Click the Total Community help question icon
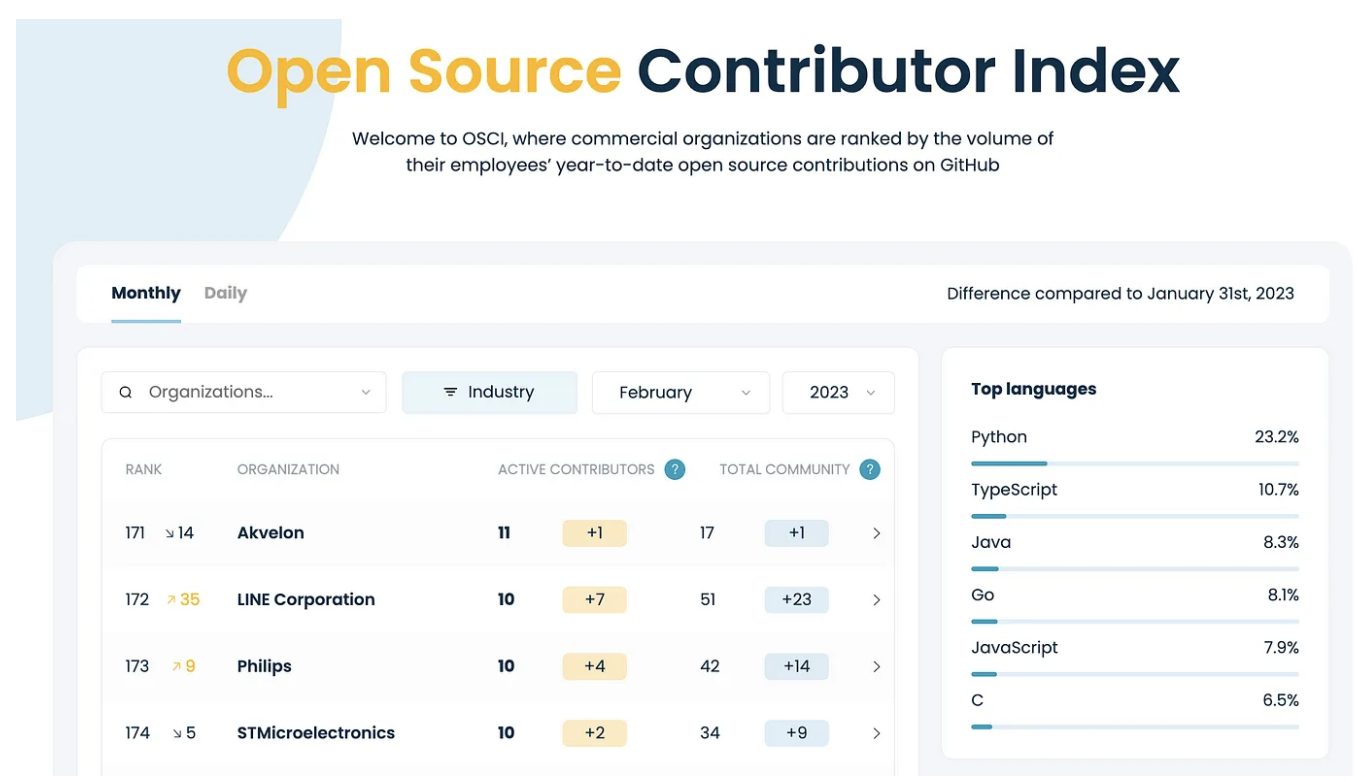The height and width of the screenshot is (782, 1370). click(870, 469)
